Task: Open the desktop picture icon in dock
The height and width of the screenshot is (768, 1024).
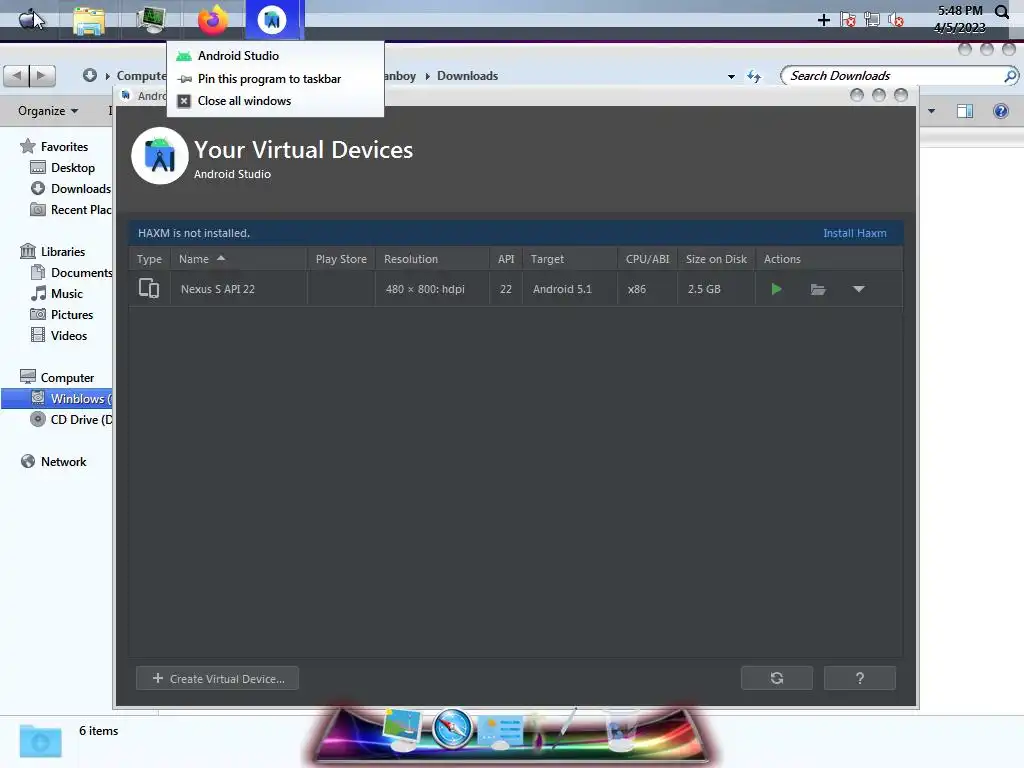Action: click(402, 729)
